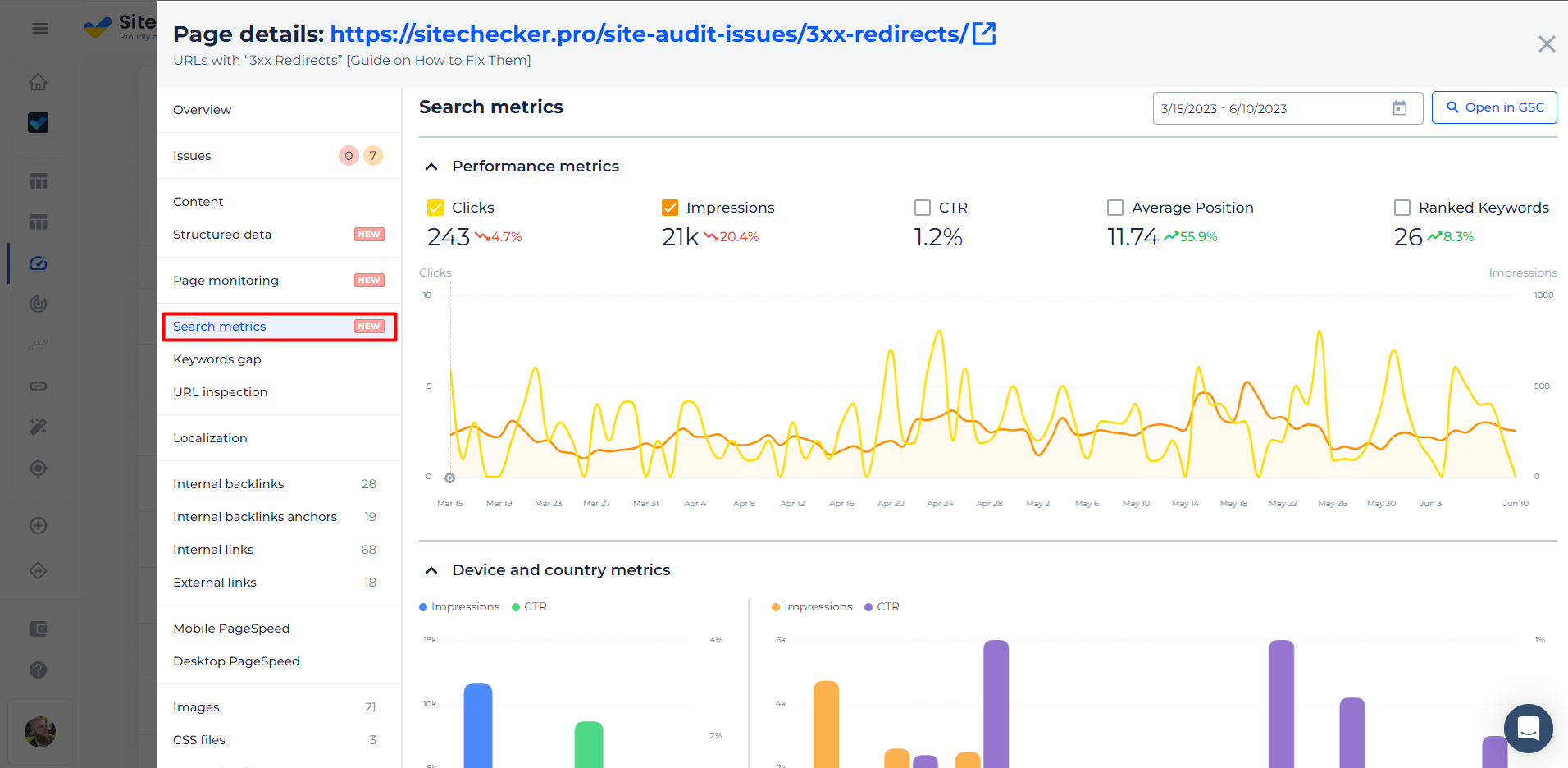Click the Ranked Keywords value 26
The image size is (1568, 768).
[x=1408, y=237]
